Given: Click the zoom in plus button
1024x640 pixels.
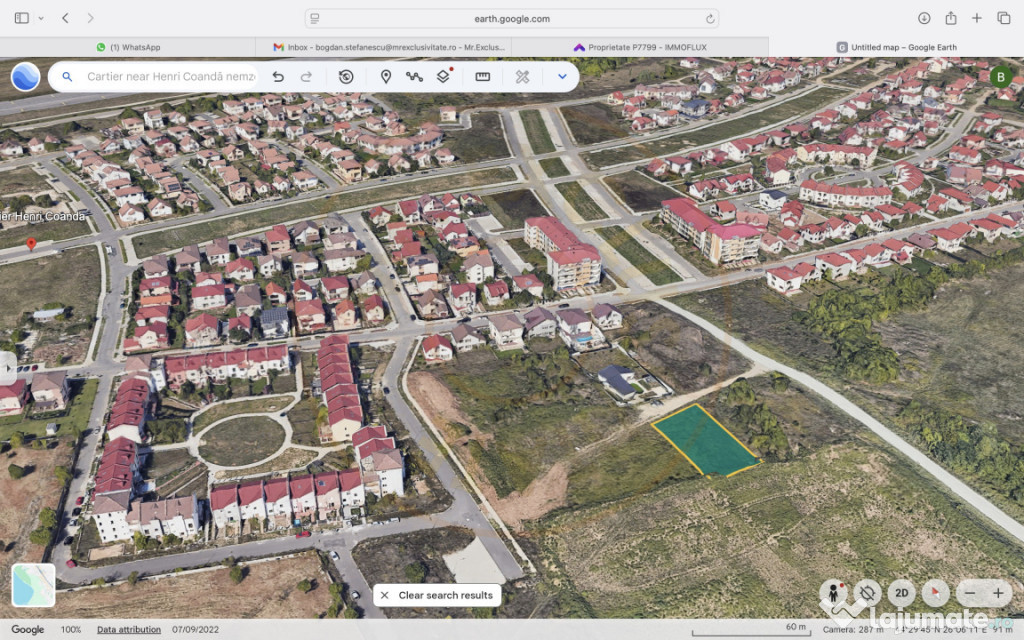Looking at the screenshot, I should (x=997, y=593).
